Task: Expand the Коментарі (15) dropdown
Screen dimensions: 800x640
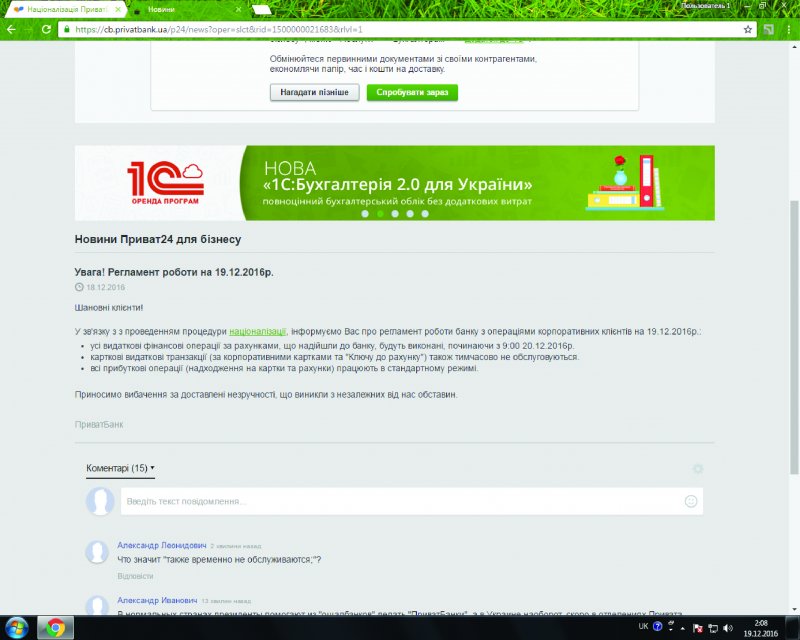Action: point(120,468)
